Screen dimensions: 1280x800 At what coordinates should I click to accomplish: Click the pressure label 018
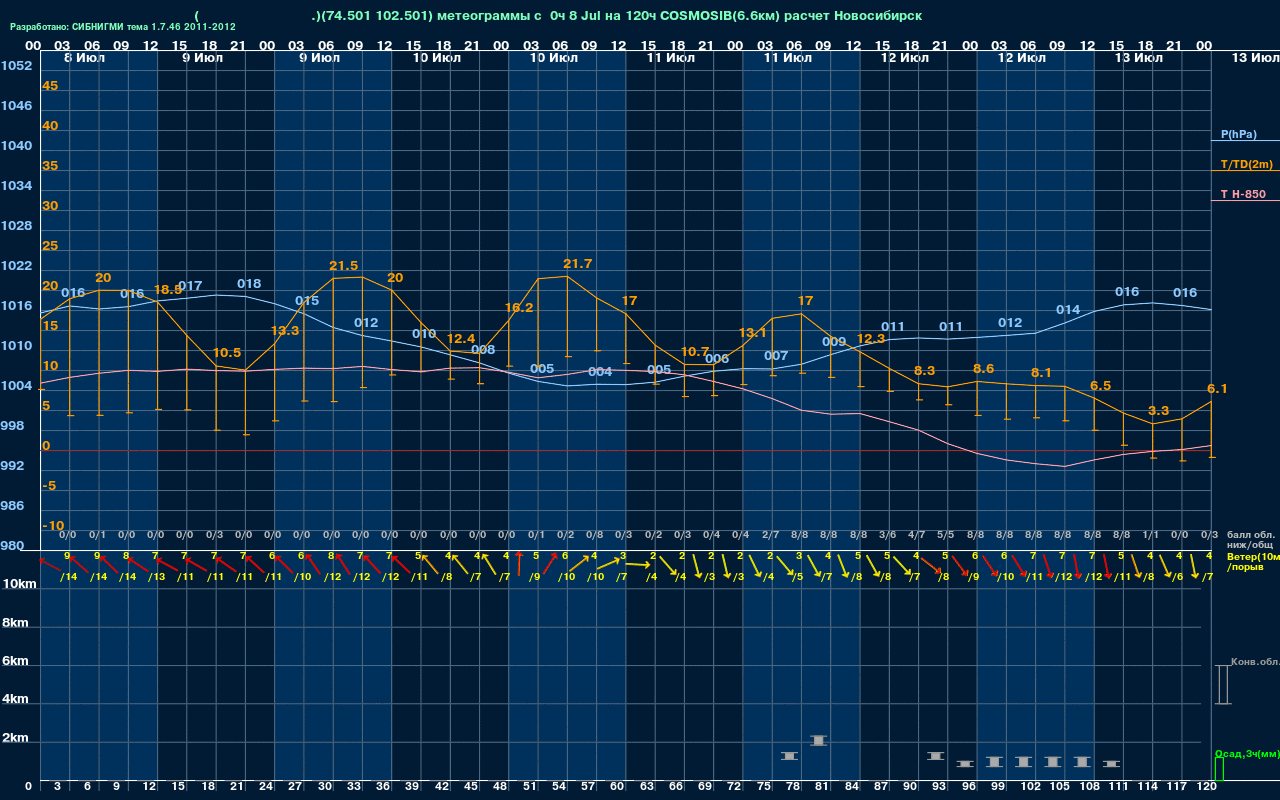(249, 284)
